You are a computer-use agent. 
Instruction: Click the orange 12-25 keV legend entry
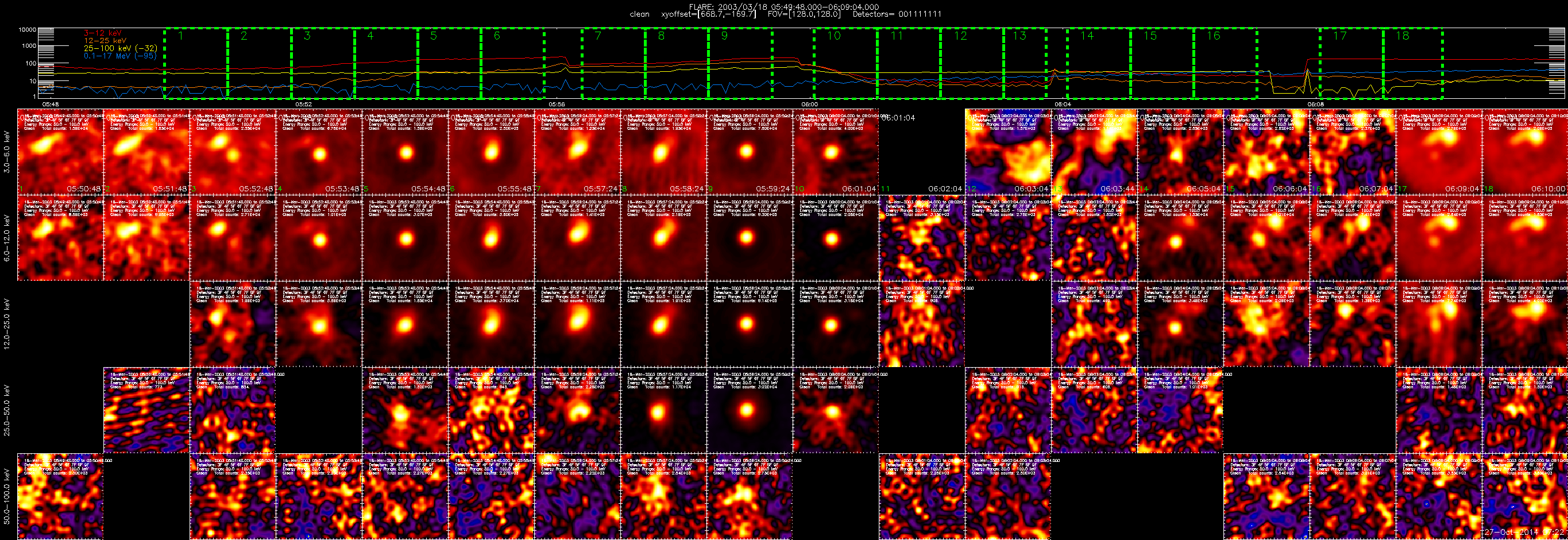click(105, 40)
